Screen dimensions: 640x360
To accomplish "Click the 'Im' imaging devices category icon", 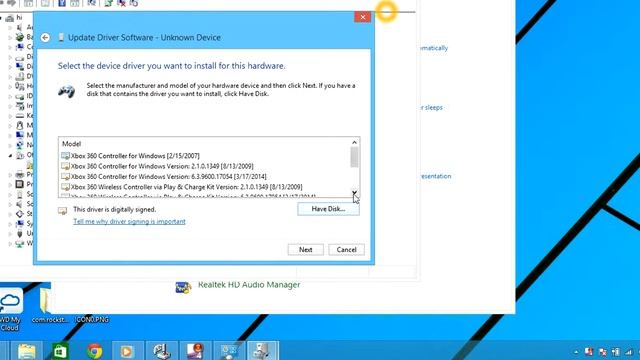I will [20, 106].
